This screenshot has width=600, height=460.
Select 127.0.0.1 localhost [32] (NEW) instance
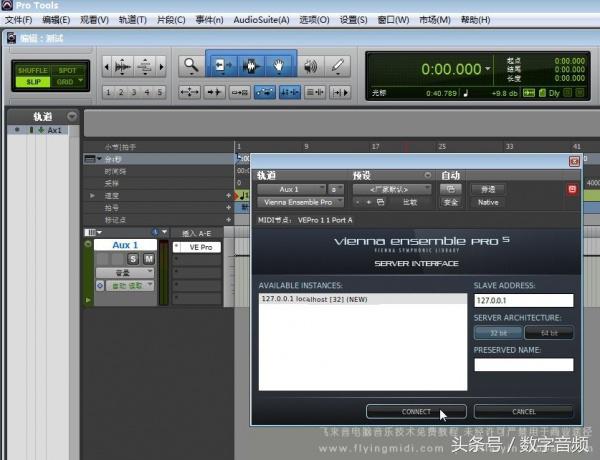(362, 299)
